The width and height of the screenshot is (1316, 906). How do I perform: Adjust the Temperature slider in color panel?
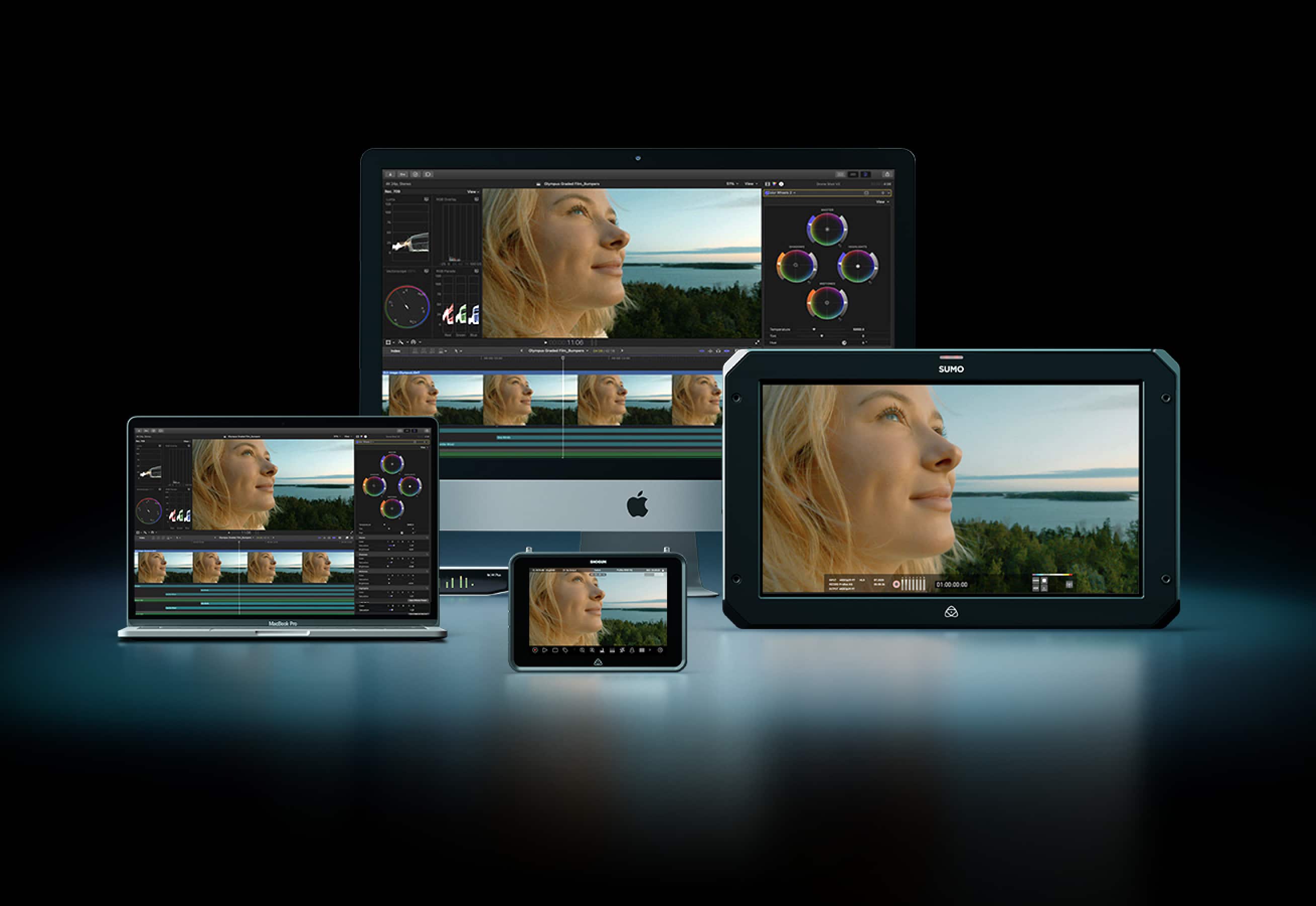click(814, 329)
